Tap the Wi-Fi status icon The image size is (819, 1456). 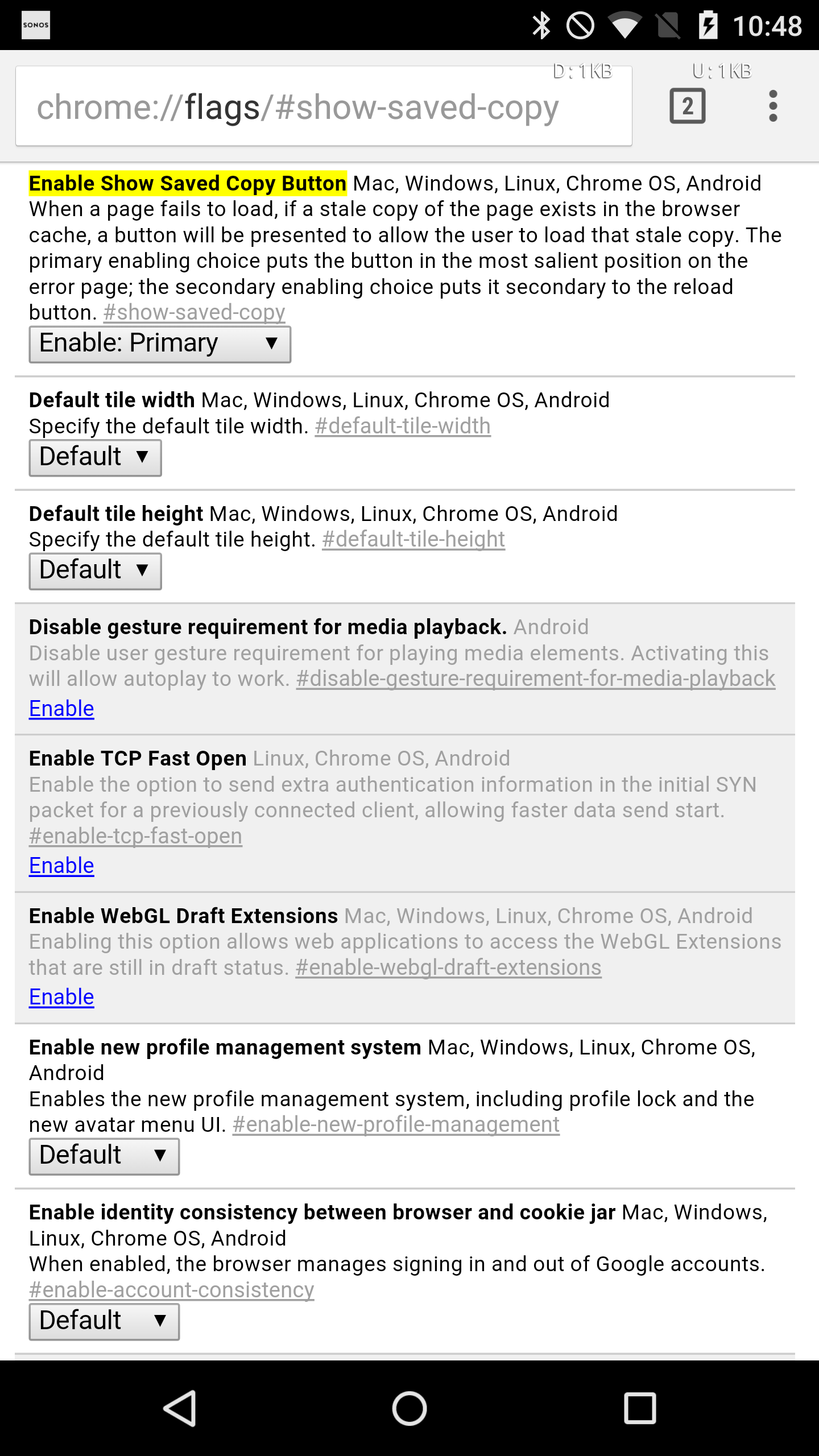tap(624, 24)
